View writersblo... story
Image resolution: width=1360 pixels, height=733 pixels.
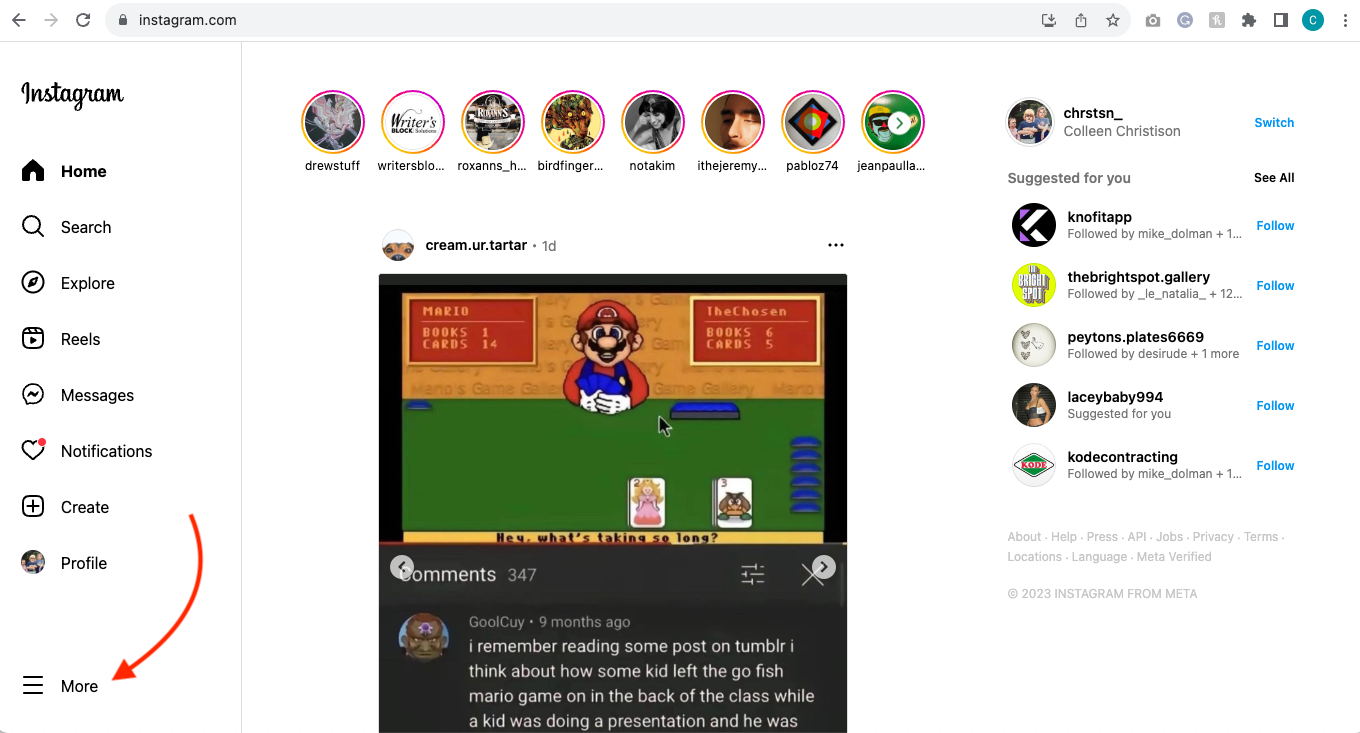[413, 123]
